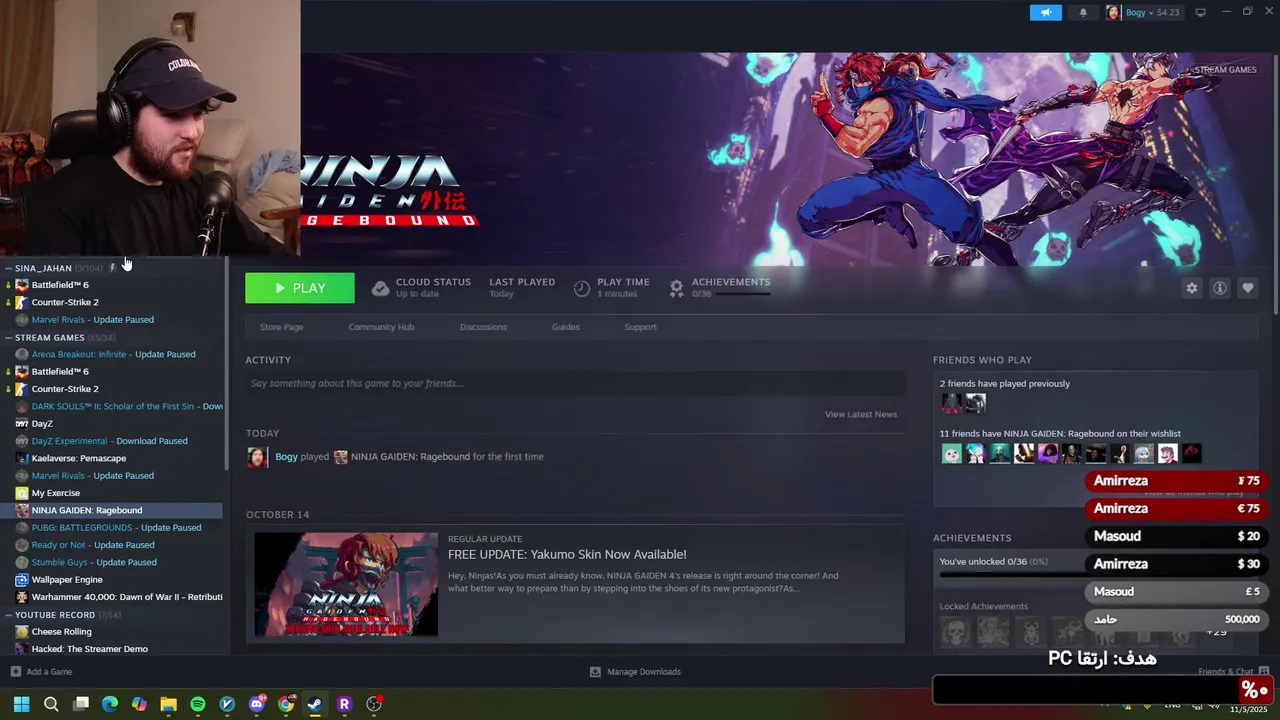The height and width of the screenshot is (720, 1280).
Task: Open the notifications bell icon
Action: (1083, 12)
